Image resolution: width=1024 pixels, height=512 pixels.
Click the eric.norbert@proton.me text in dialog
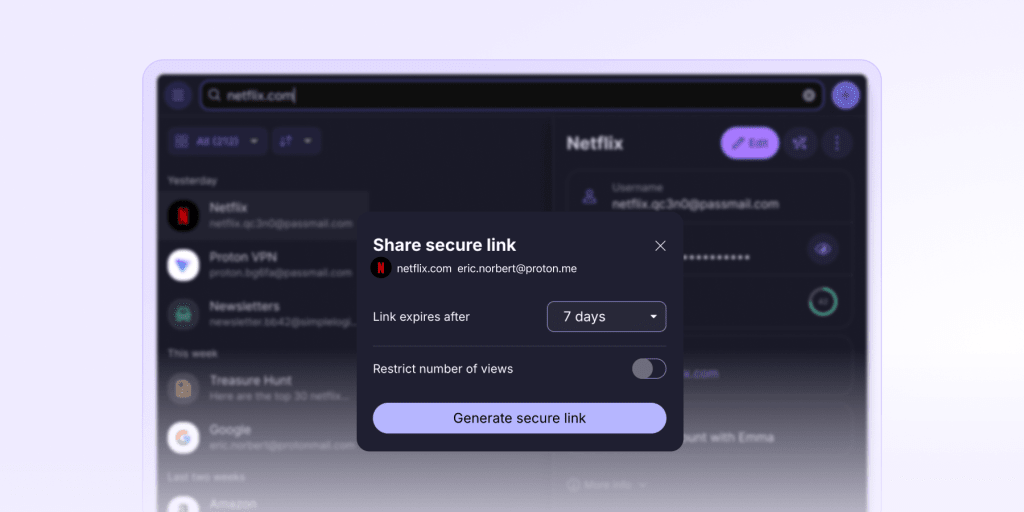[x=517, y=268]
